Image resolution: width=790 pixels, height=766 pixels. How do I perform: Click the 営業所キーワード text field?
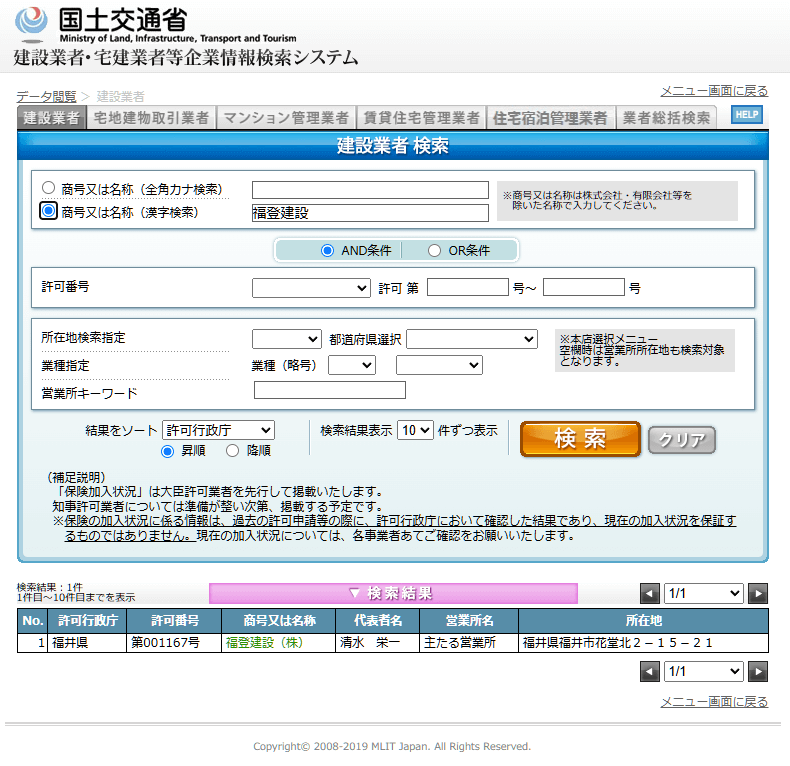click(x=330, y=391)
